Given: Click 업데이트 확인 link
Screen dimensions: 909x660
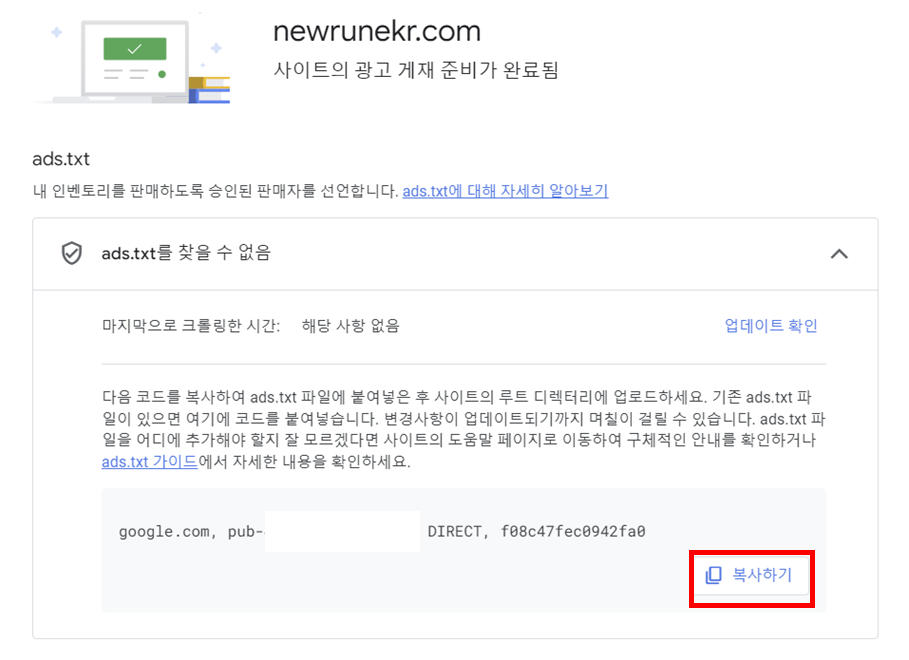Looking at the screenshot, I should (x=771, y=325).
